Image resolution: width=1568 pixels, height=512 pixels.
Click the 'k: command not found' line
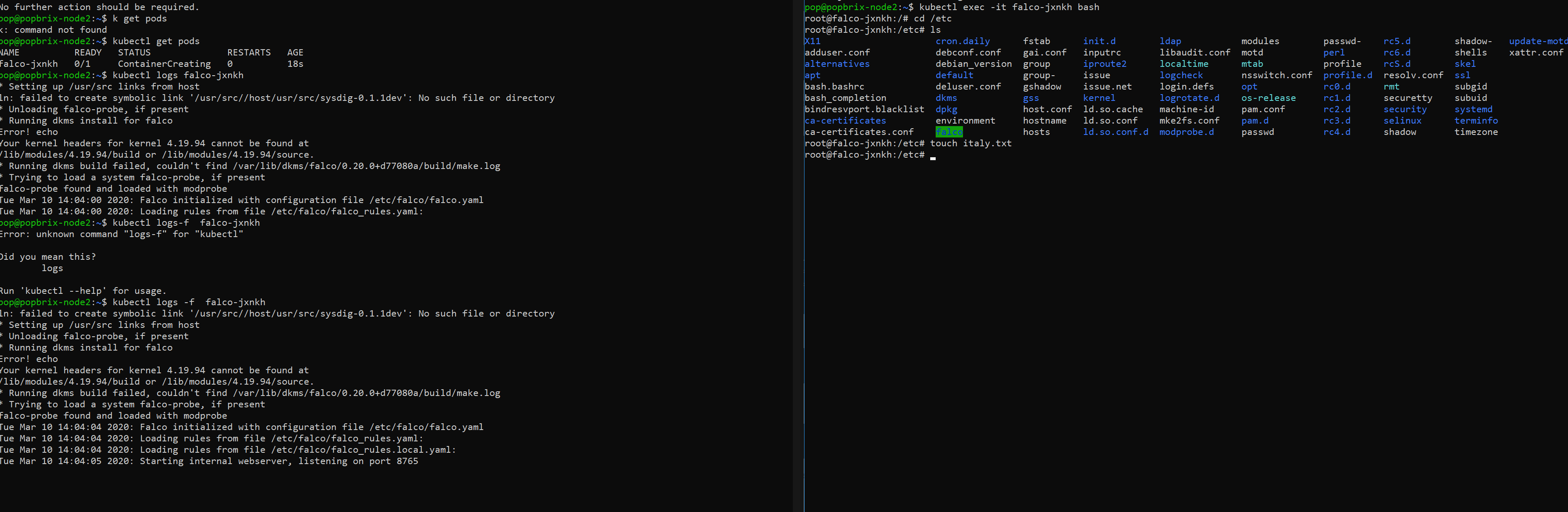tap(53, 30)
